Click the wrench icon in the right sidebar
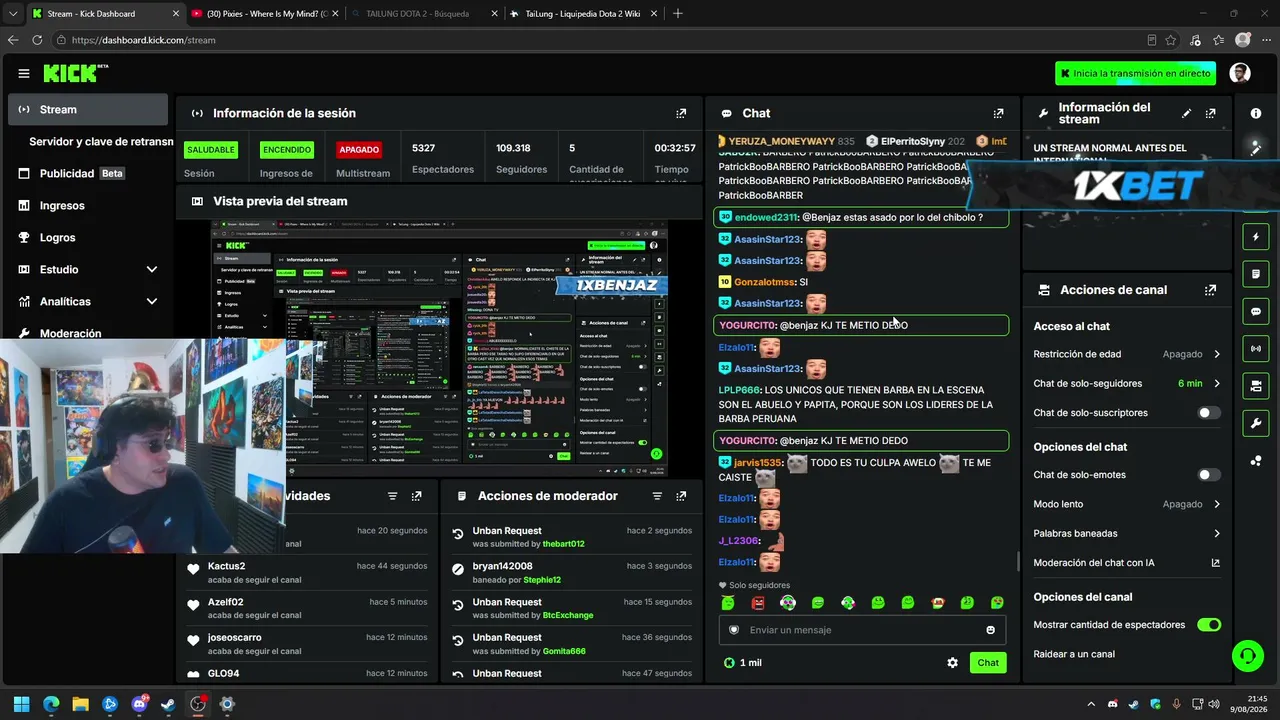The width and height of the screenshot is (1280, 720). (1256, 423)
